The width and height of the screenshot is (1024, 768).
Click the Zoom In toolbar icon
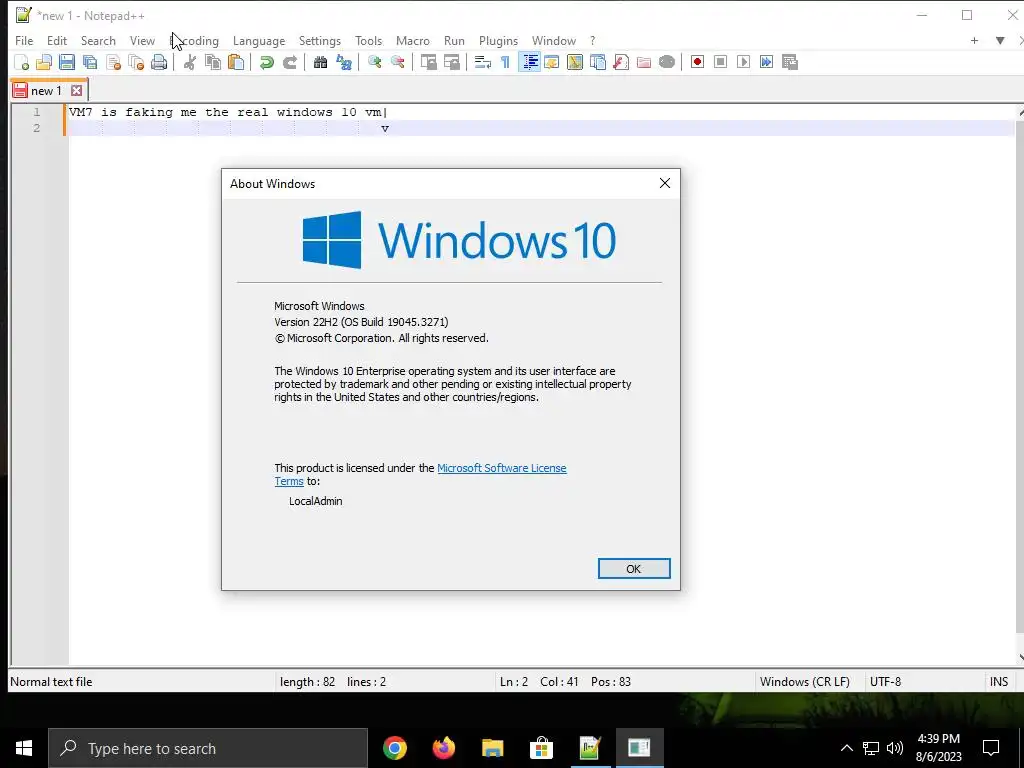374,62
